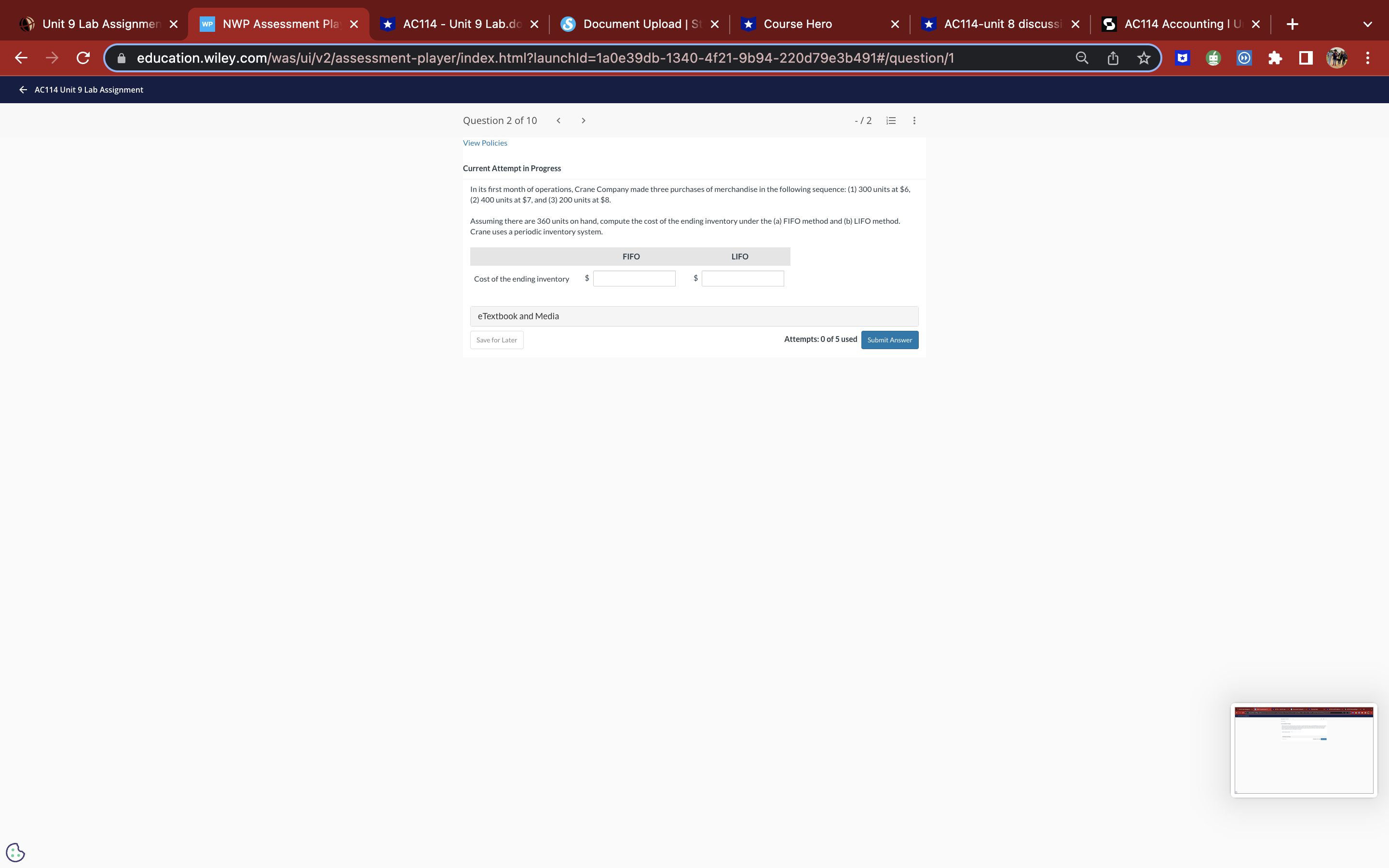Viewport: 1389px width, 868px height.
Task: Switch to the Course Hero tab
Action: [x=797, y=24]
